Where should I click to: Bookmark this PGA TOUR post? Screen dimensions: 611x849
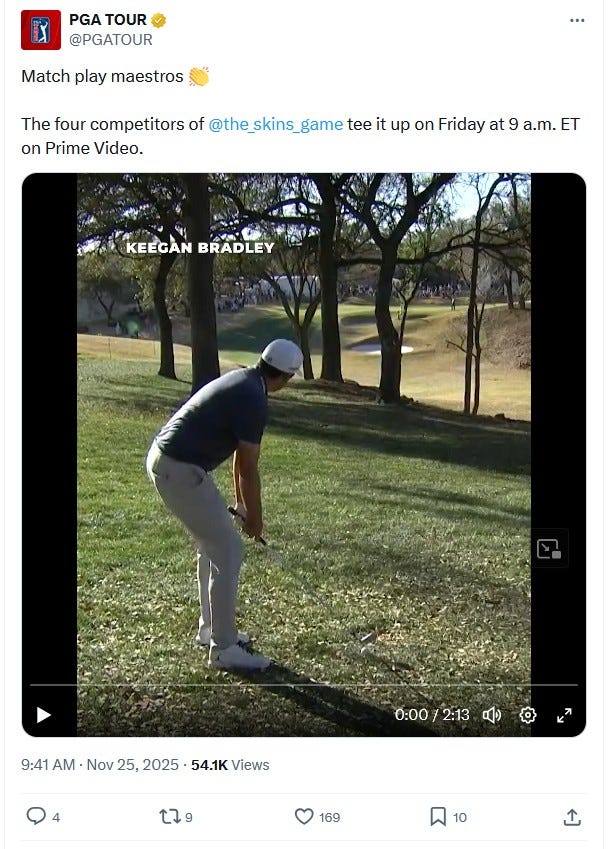click(438, 817)
